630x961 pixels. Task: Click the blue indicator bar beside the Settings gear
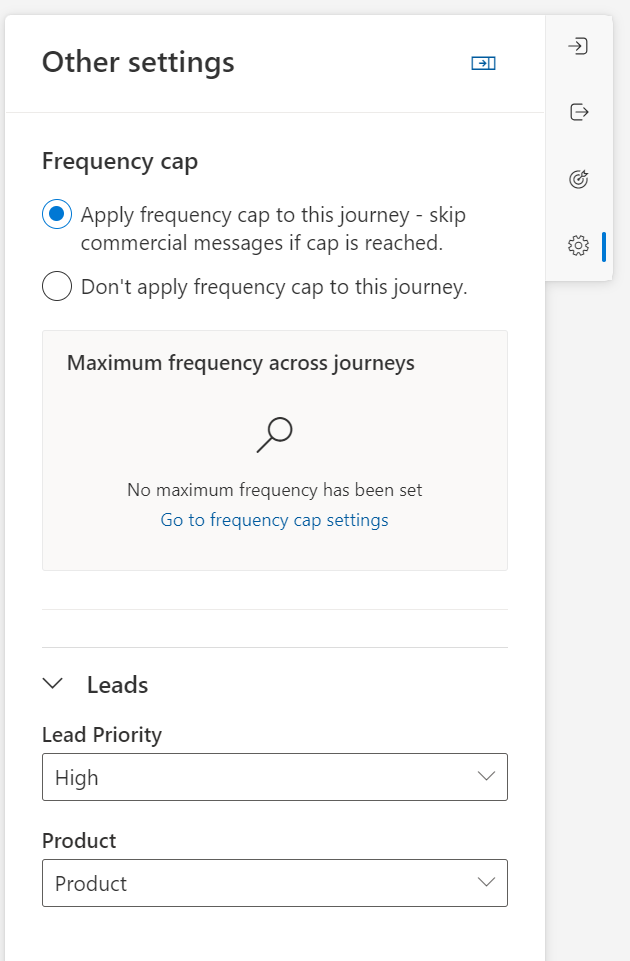point(604,244)
